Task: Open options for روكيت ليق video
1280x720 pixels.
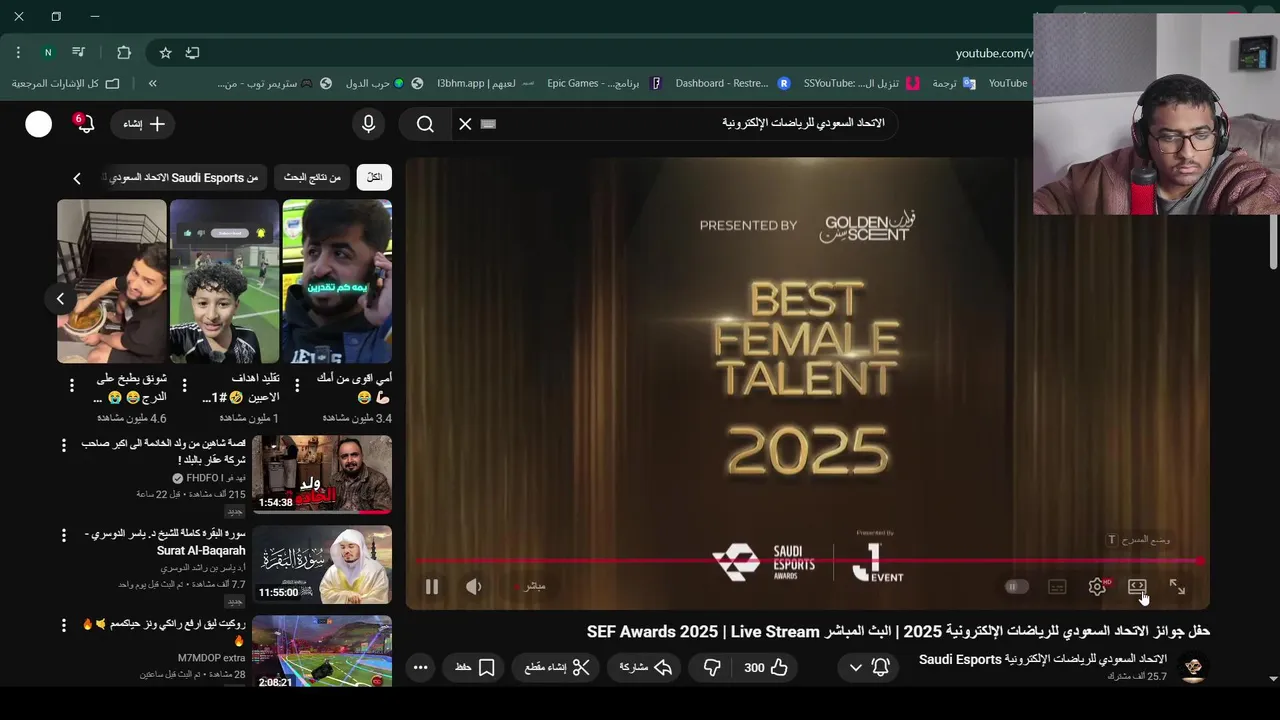Action: (63, 625)
